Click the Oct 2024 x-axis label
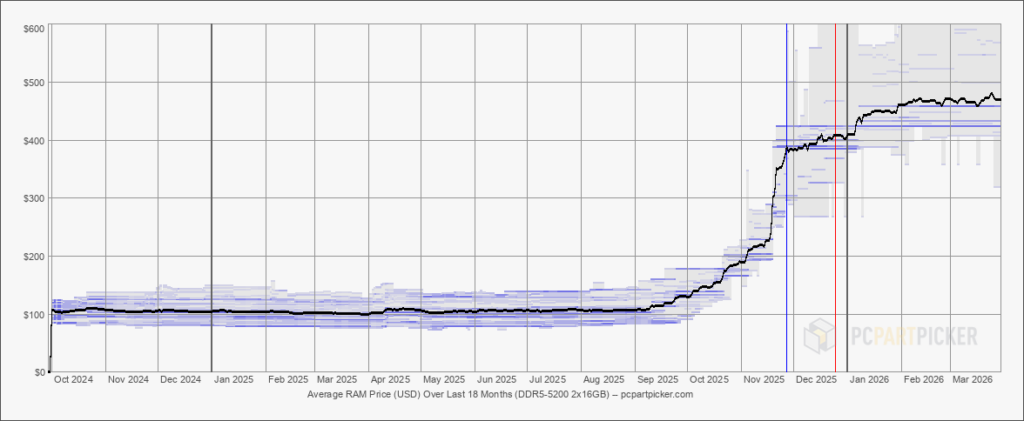1024x421 pixels. point(72,381)
